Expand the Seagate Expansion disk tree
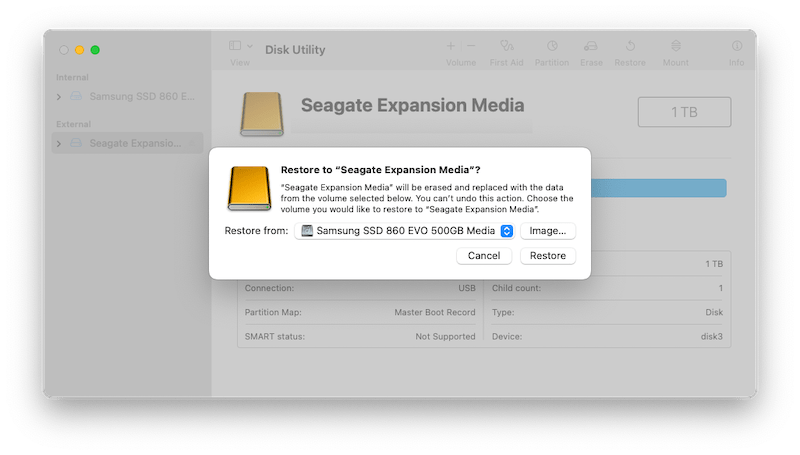The height and width of the screenshot is (455, 800). [59, 143]
